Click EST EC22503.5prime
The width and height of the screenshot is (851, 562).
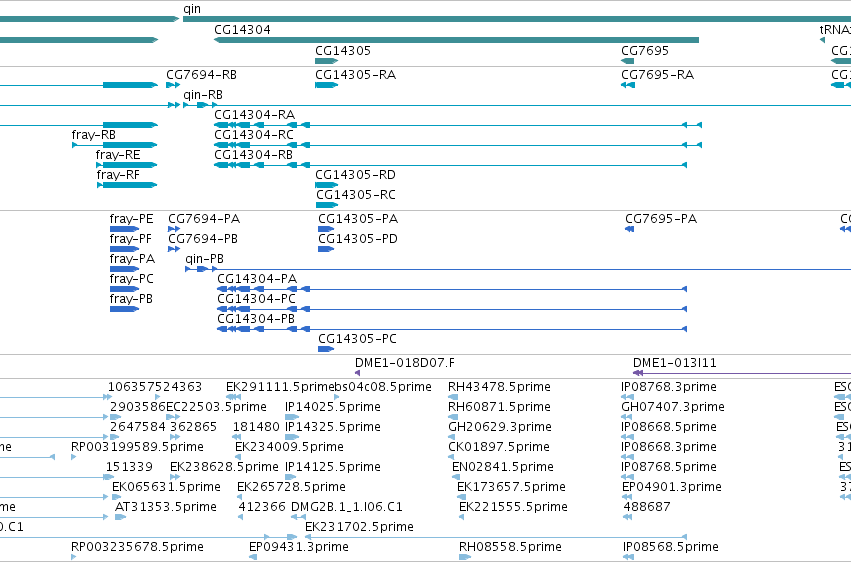(216, 407)
